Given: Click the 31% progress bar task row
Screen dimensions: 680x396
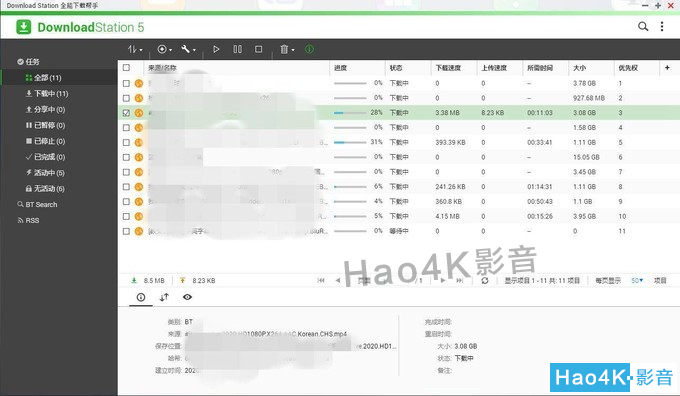Looking at the screenshot, I should point(399,142).
